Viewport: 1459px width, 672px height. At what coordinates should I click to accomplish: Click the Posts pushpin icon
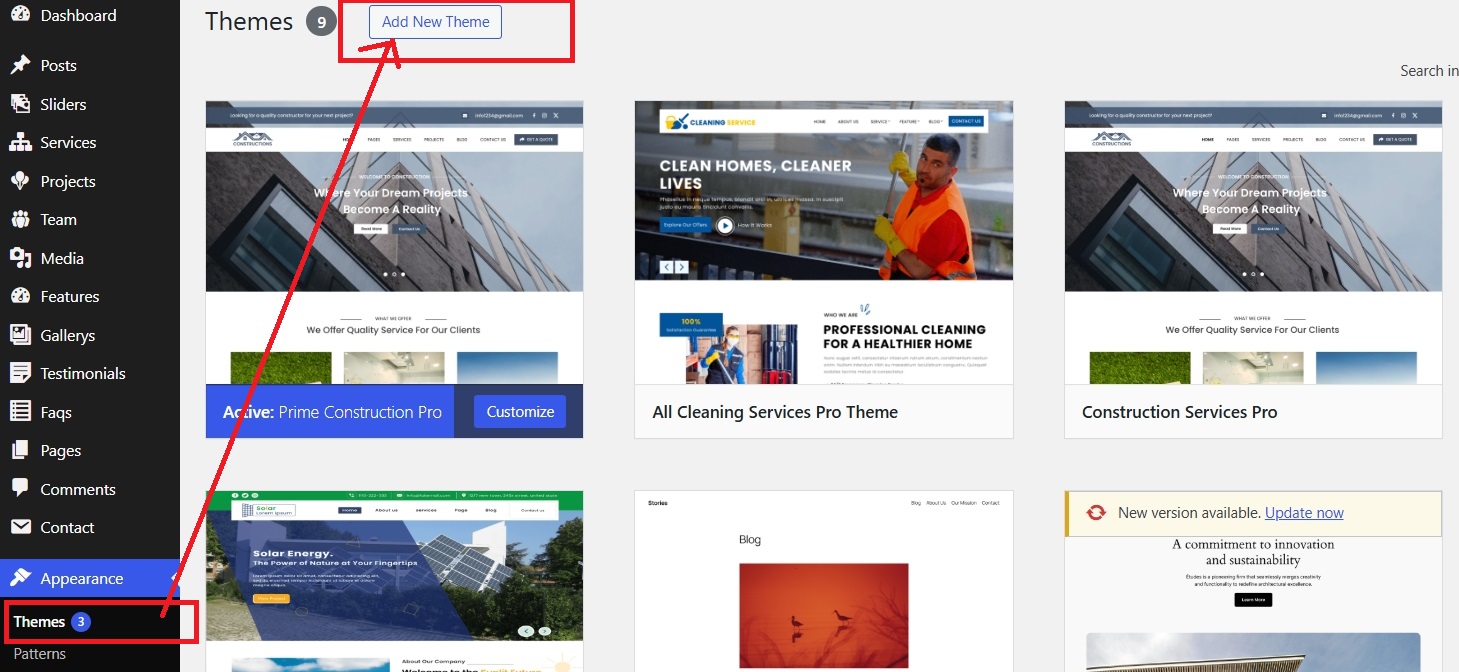point(20,65)
